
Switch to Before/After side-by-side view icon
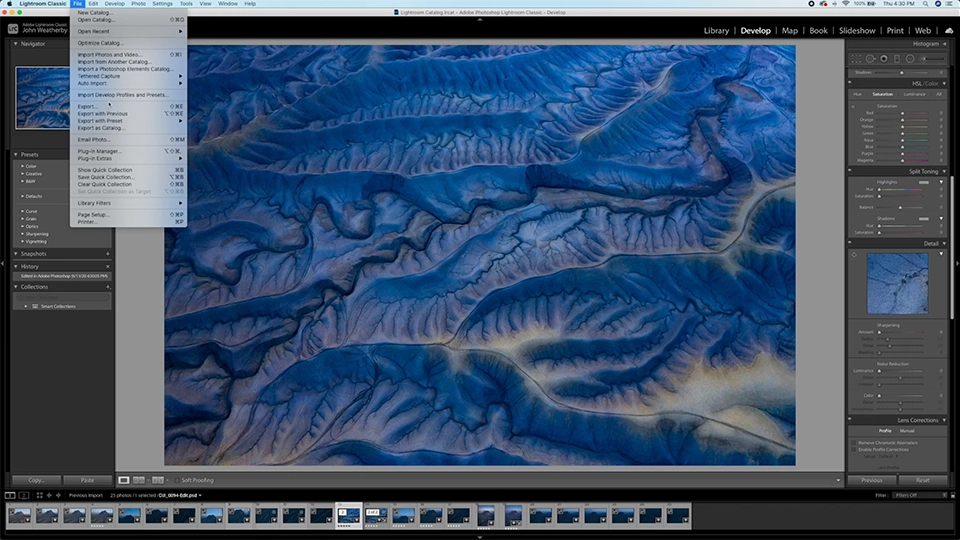[139, 480]
